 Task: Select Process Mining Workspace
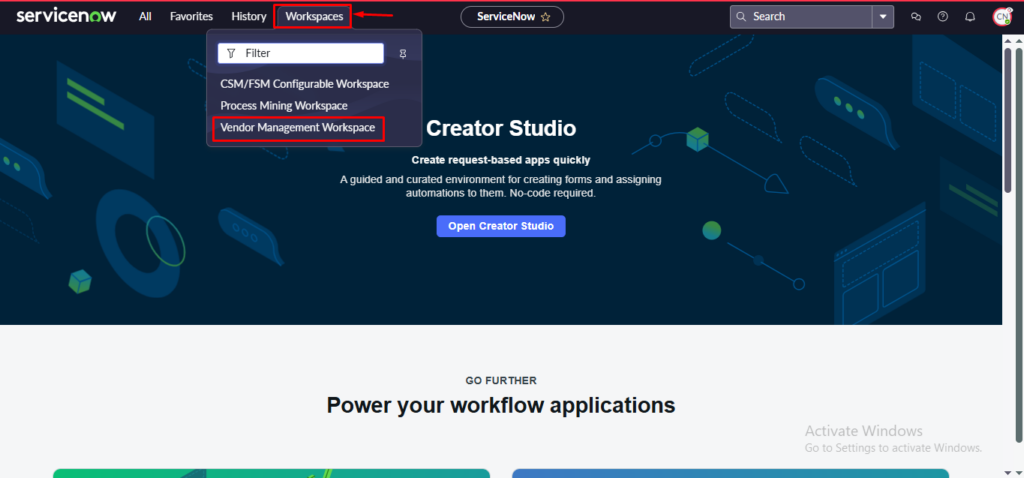click(283, 106)
